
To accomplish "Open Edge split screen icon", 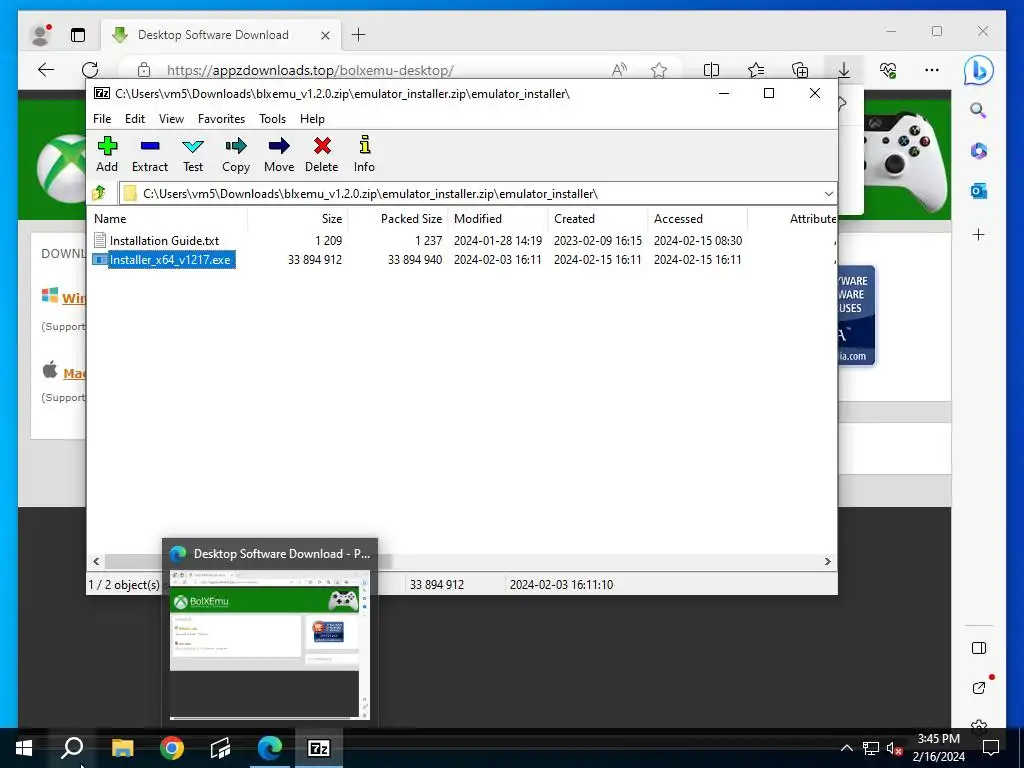I will [711, 70].
